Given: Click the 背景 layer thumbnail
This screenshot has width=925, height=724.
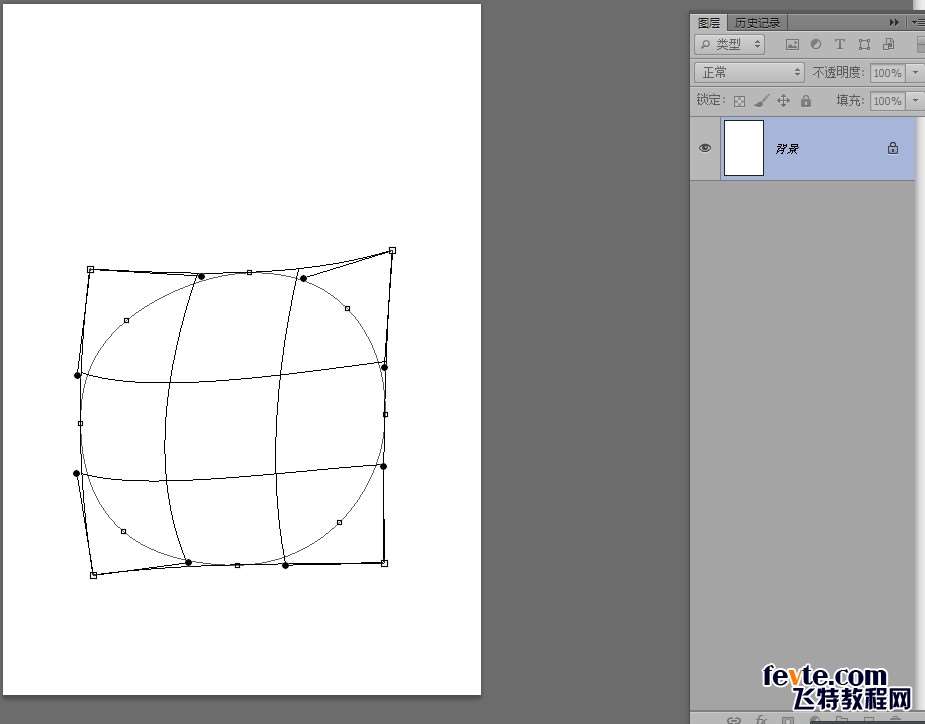Looking at the screenshot, I should click(x=743, y=148).
